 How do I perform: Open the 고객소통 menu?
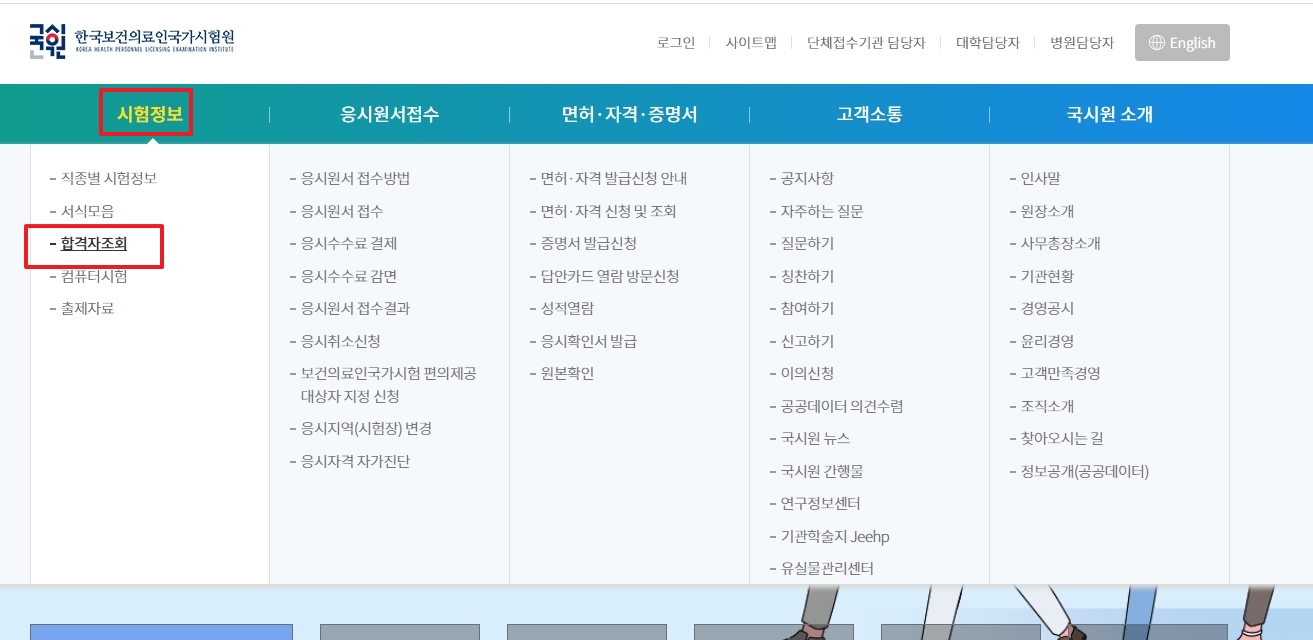(x=868, y=114)
